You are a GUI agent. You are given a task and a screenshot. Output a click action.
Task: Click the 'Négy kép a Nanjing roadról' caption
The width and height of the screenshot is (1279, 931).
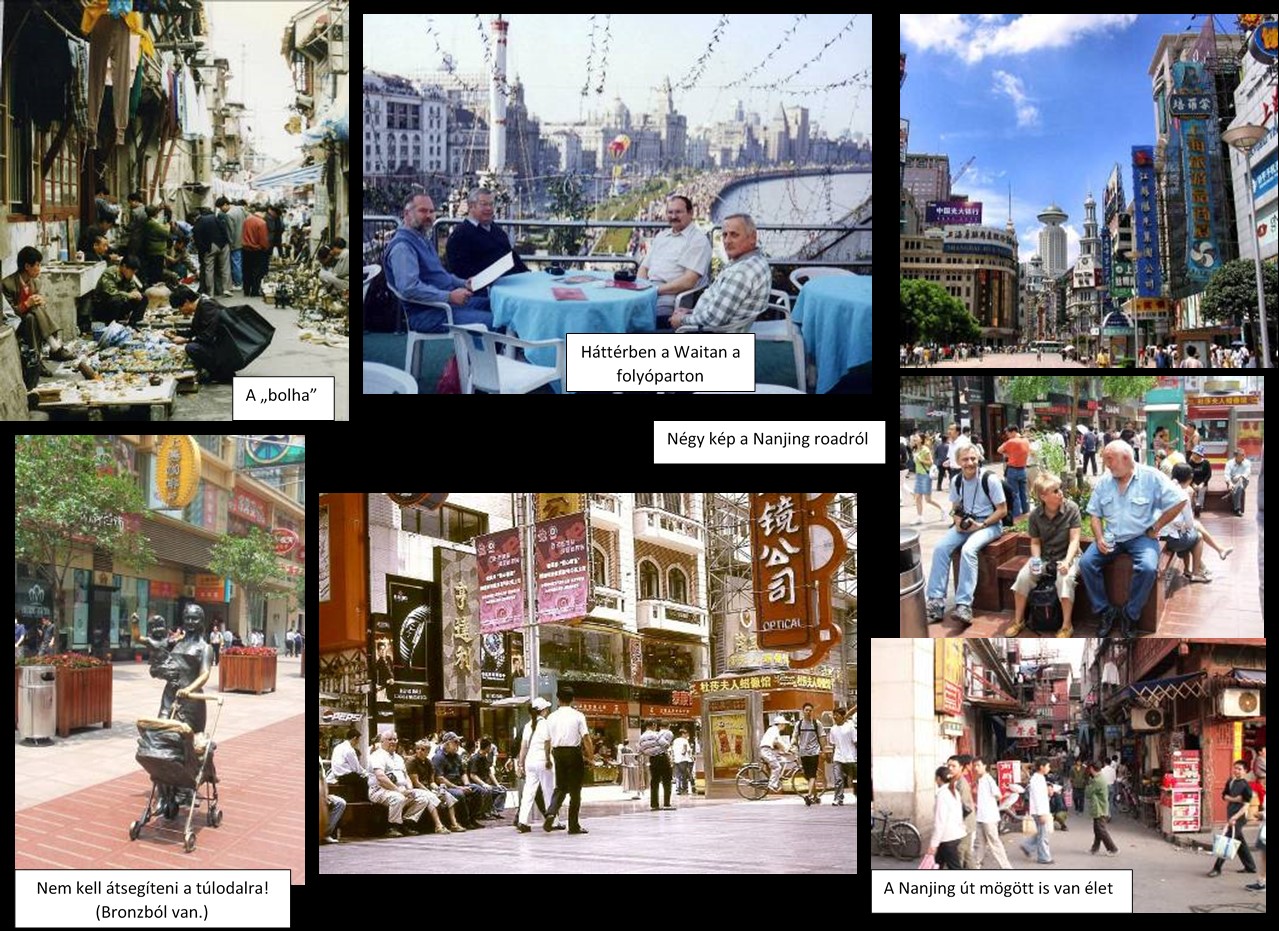point(769,442)
